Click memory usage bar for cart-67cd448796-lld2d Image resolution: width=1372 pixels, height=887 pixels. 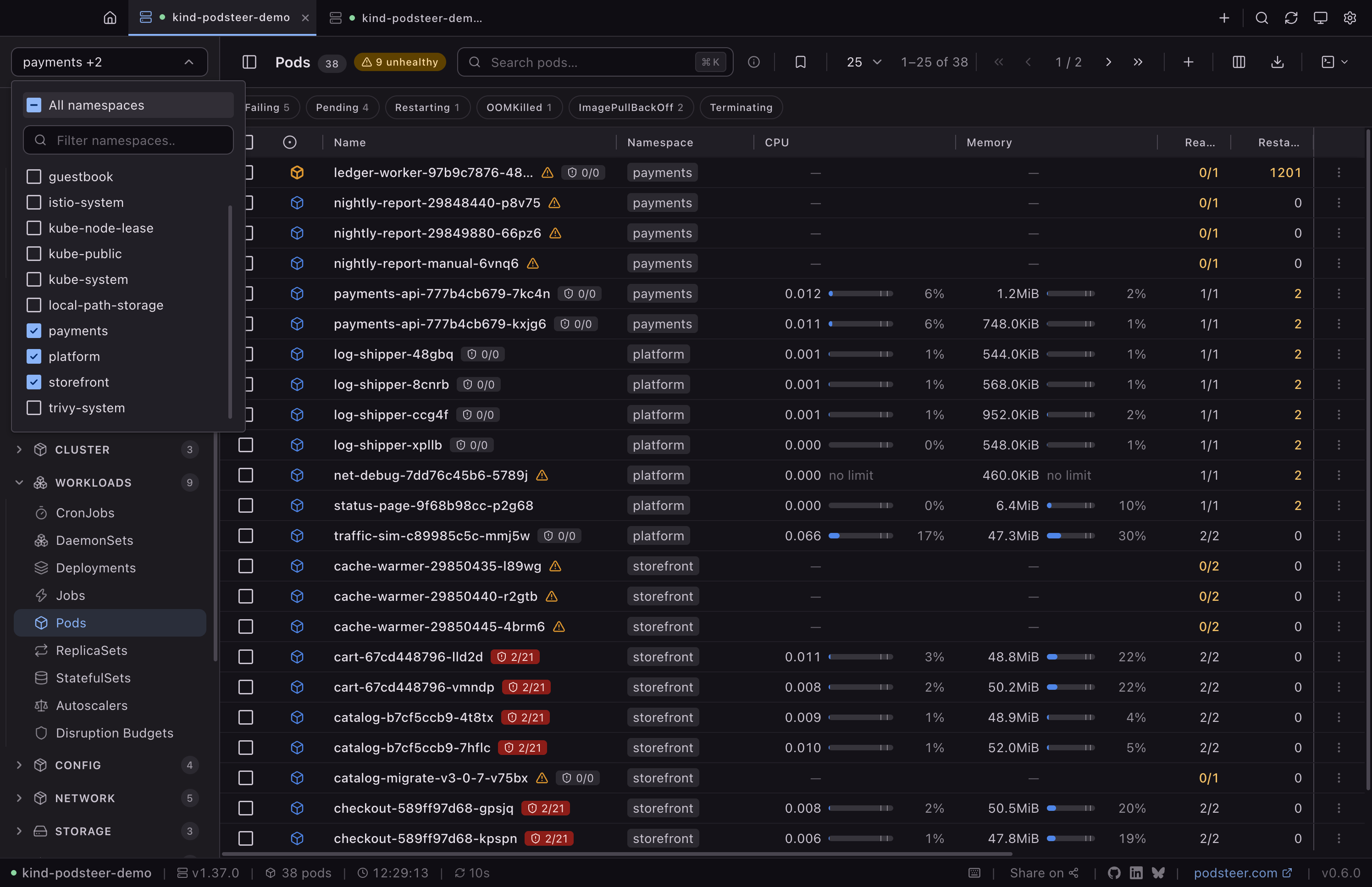click(1070, 657)
